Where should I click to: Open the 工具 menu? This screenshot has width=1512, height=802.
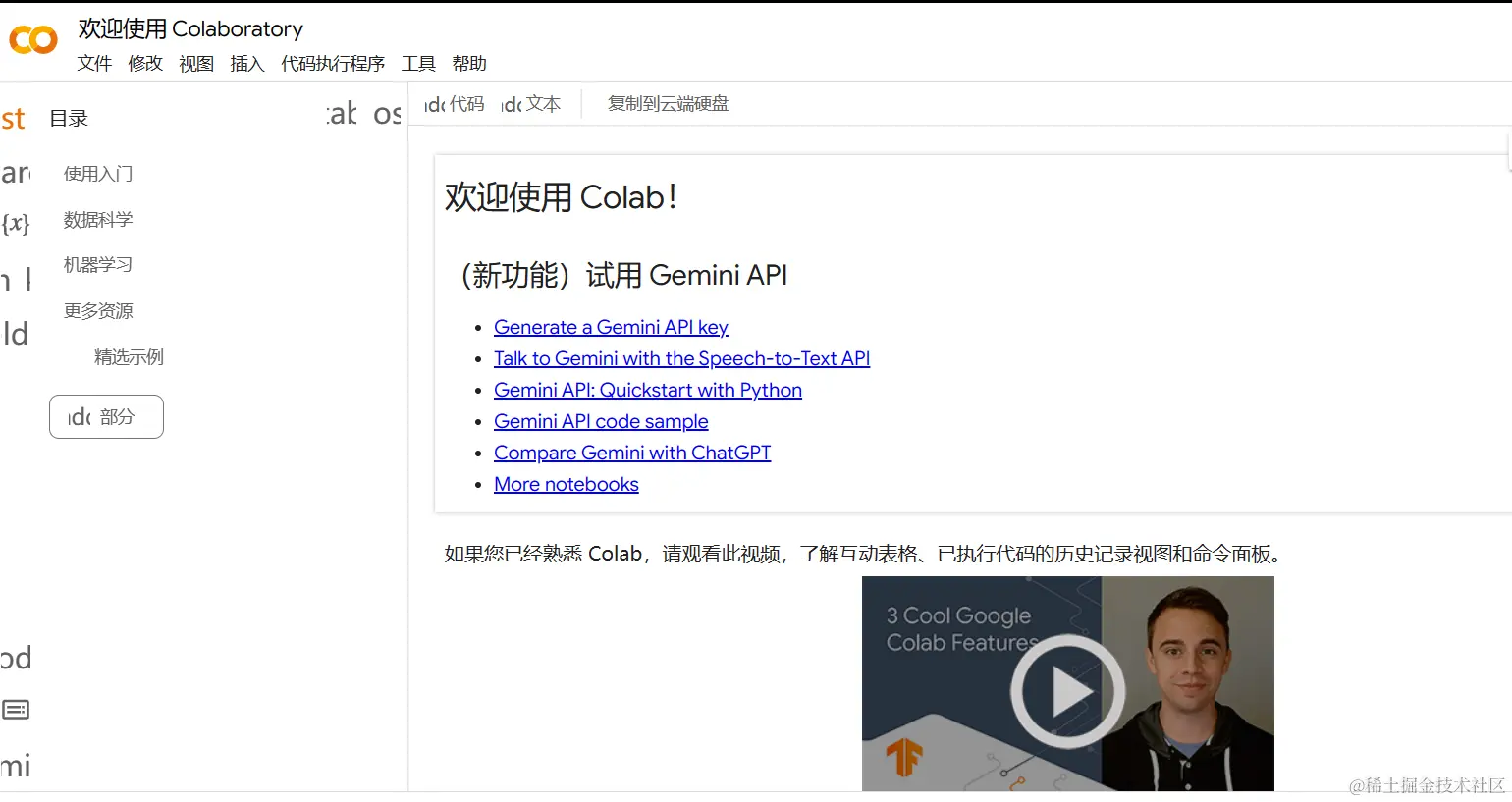point(418,64)
